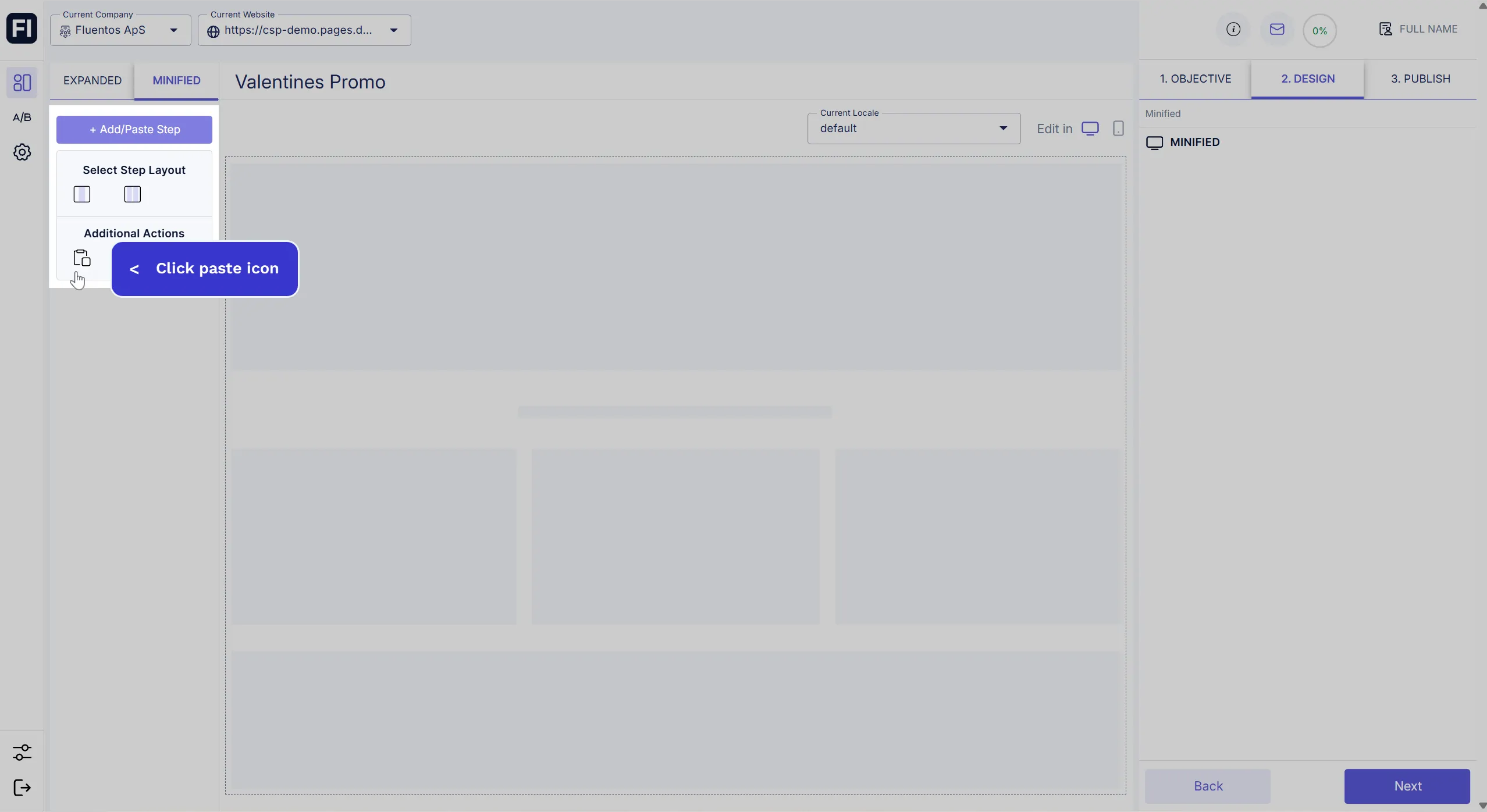Click the Add/Paste Step button
This screenshot has height=812, width=1487.
(x=134, y=130)
